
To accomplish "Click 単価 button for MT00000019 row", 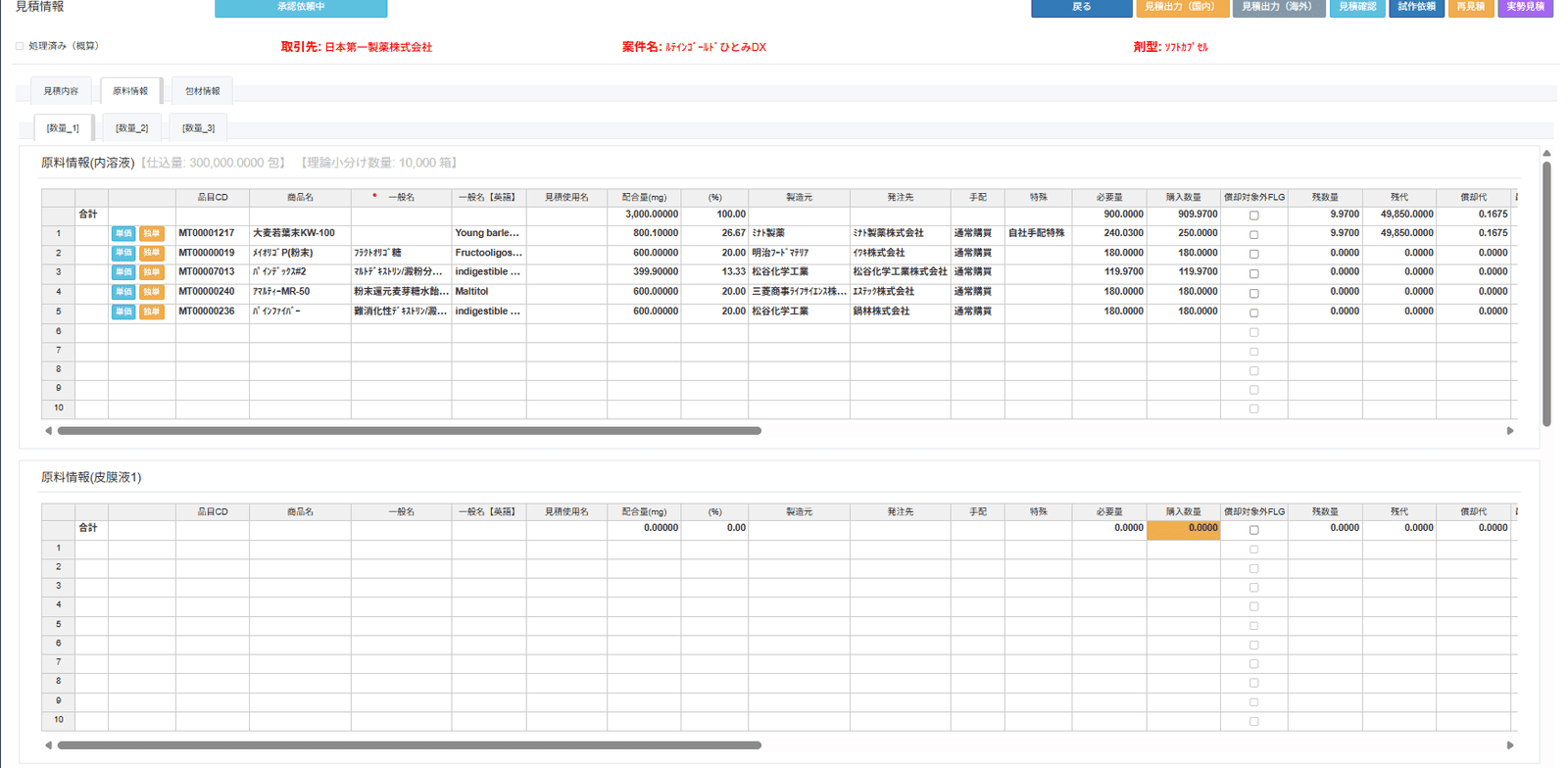I will [x=123, y=253].
